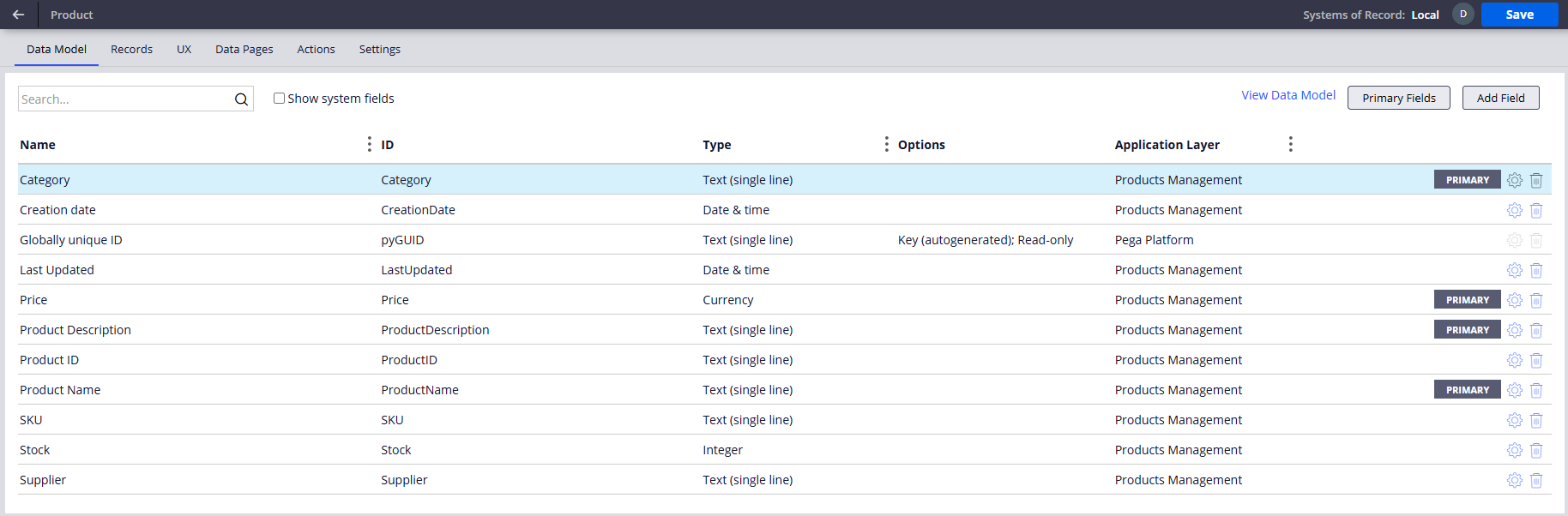Delete the Product Name field
This screenshot has height=516, width=1568.
pos(1536,390)
